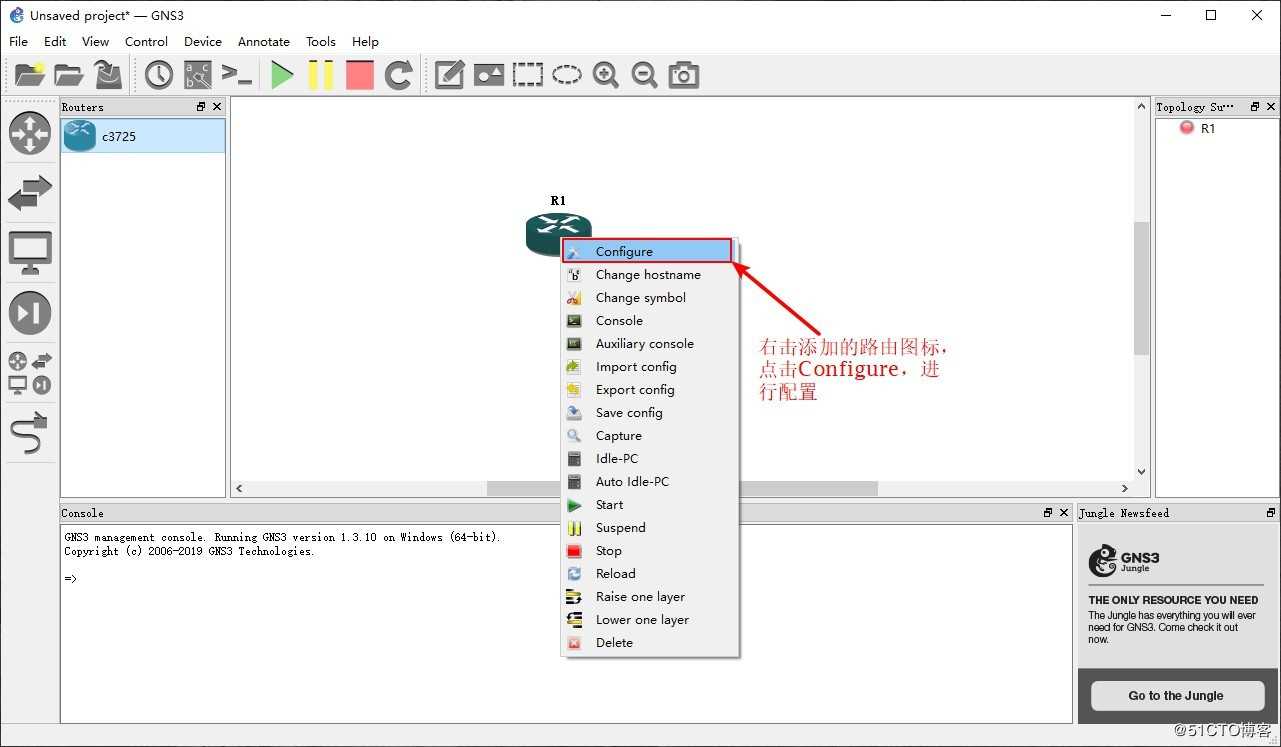Open the Annotate menu
Image resolution: width=1281 pixels, height=747 pixels.
pyautogui.click(x=264, y=41)
